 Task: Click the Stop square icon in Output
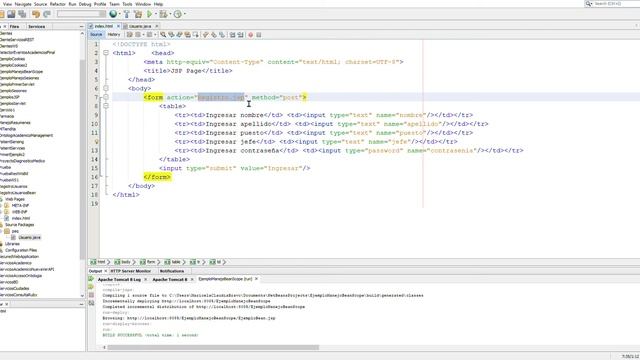(91, 295)
